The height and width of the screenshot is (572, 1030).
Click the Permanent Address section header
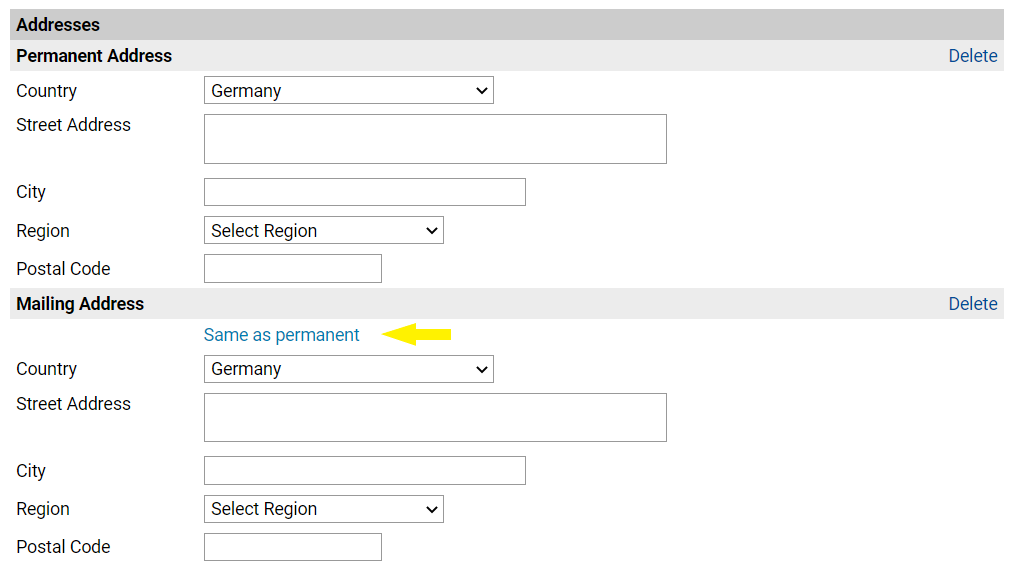(x=94, y=56)
